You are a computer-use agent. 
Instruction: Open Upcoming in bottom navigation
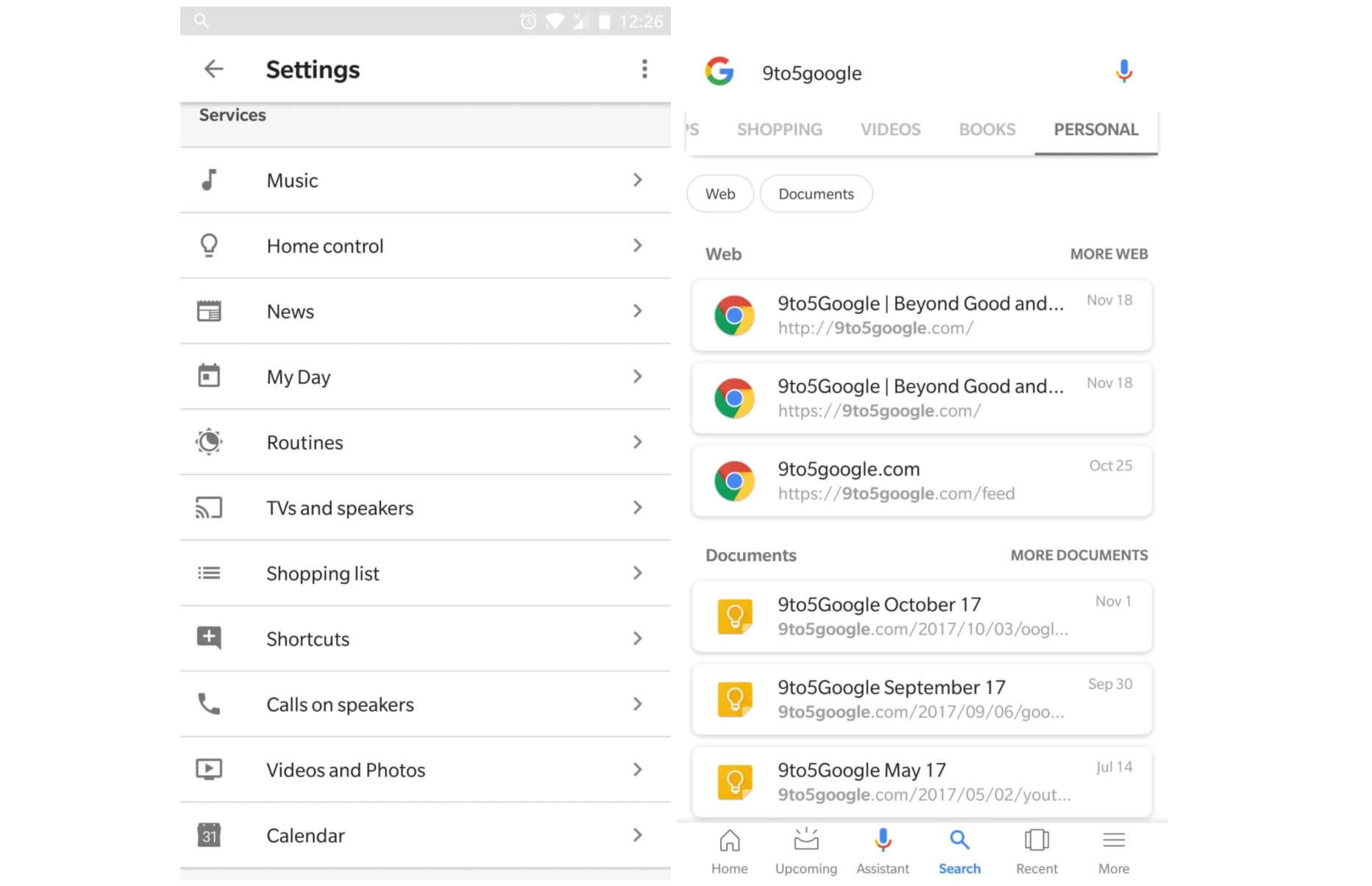tap(806, 851)
